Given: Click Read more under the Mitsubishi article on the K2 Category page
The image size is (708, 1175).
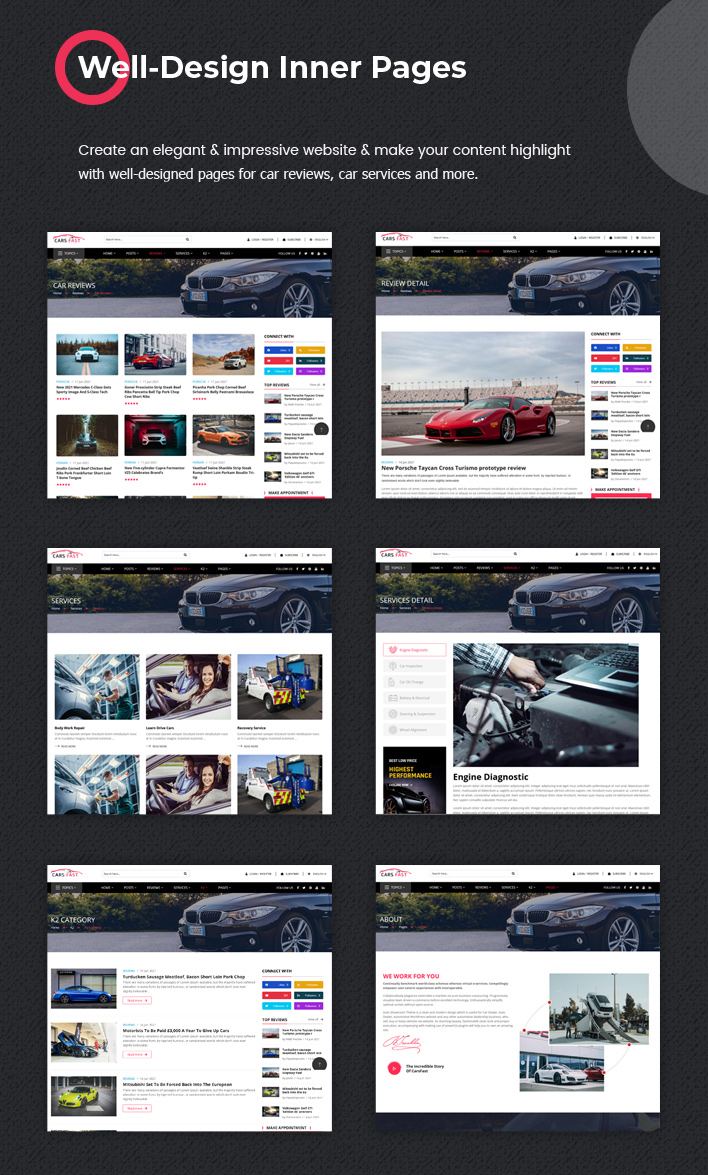Looking at the screenshot, I should pos(137,1108).
